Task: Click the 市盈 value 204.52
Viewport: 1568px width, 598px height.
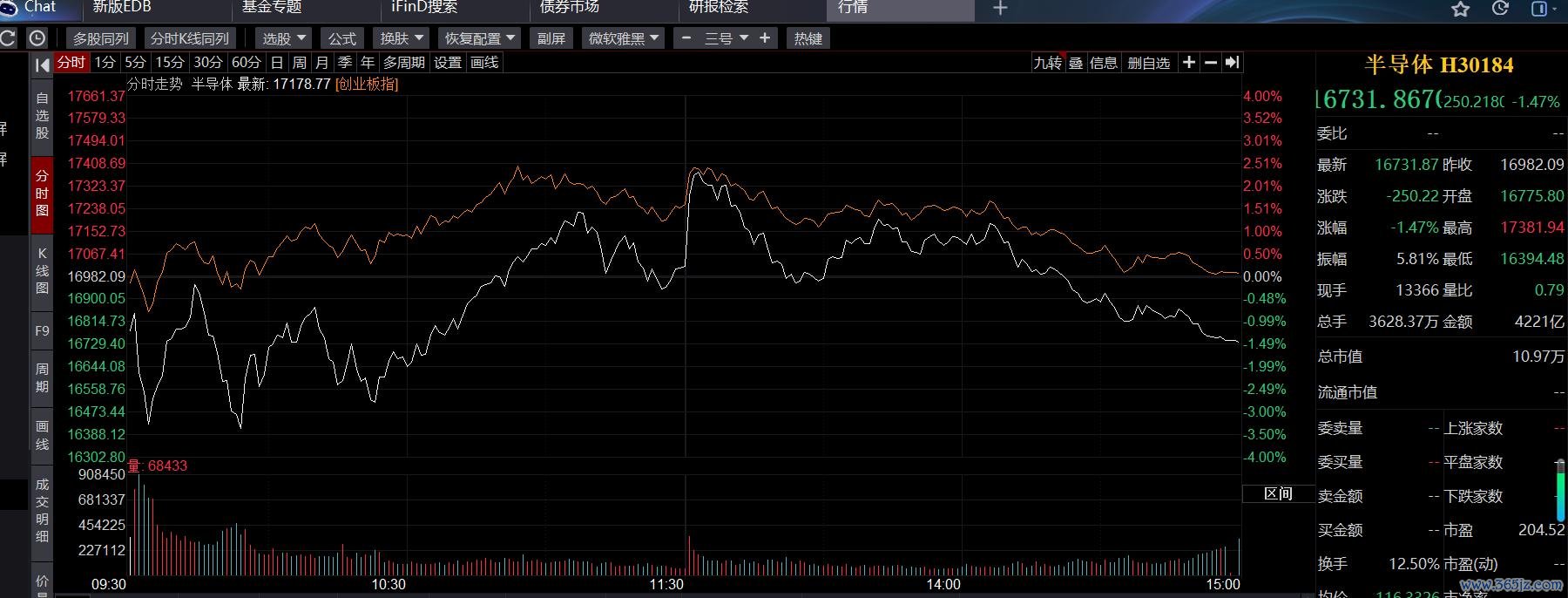Action: tap(1541, 530)
